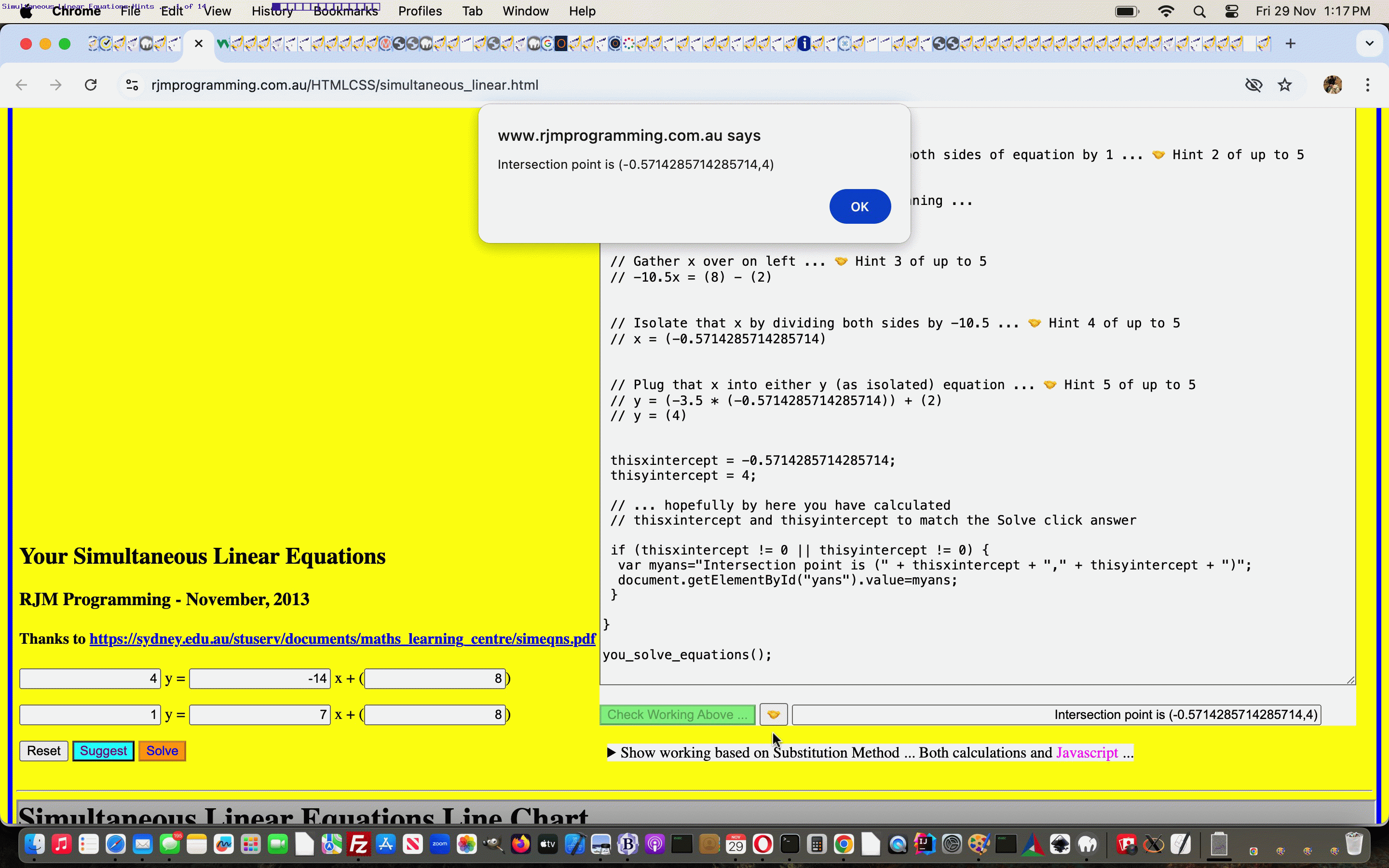Screen dimensions: 1389x868
Task: Open the Chrome profile avatar
Action: tap(1332, 85)
